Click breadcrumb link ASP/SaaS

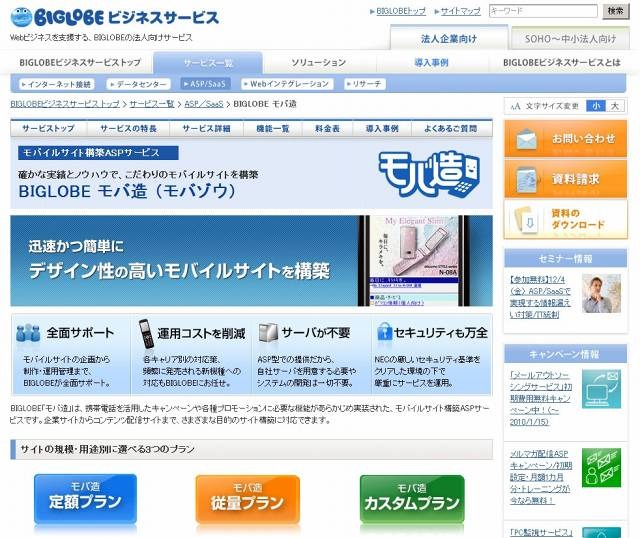click(204, 104)
